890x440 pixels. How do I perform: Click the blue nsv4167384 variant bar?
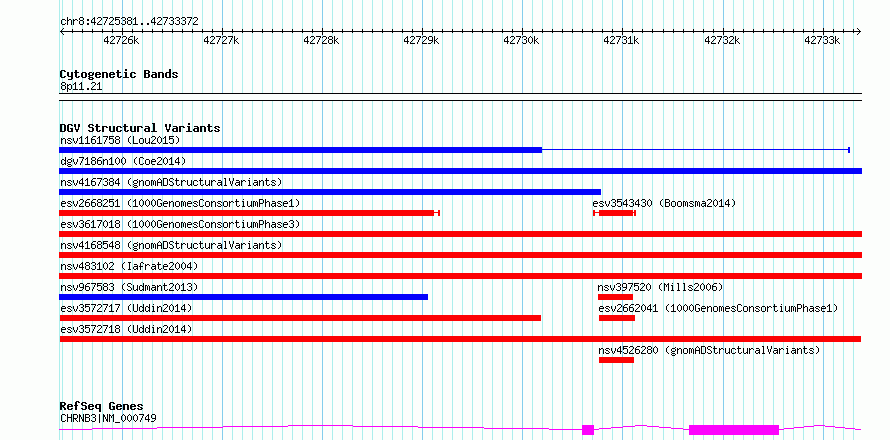coord(330,192)
